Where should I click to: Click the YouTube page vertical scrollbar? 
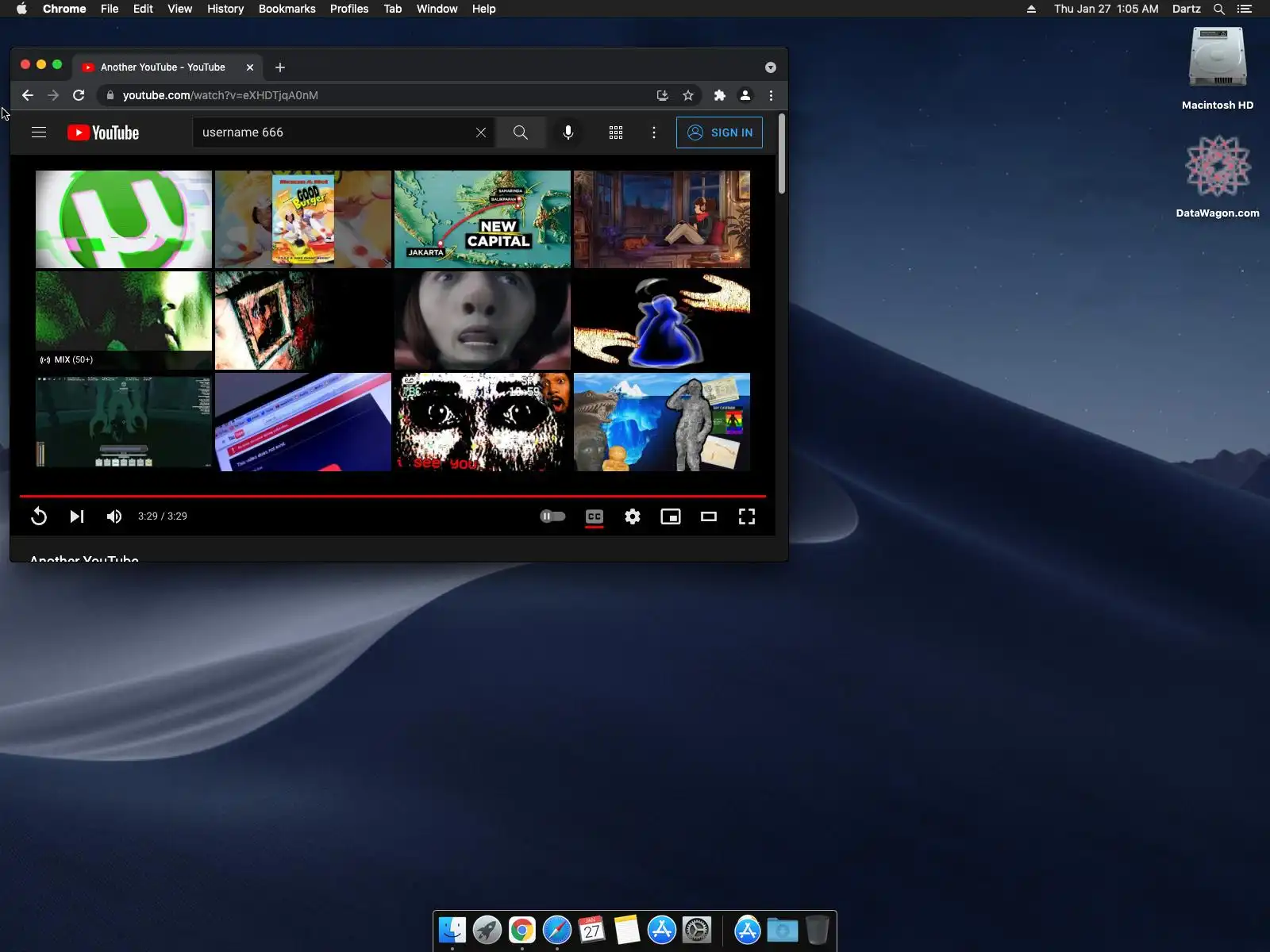(782, 154)
